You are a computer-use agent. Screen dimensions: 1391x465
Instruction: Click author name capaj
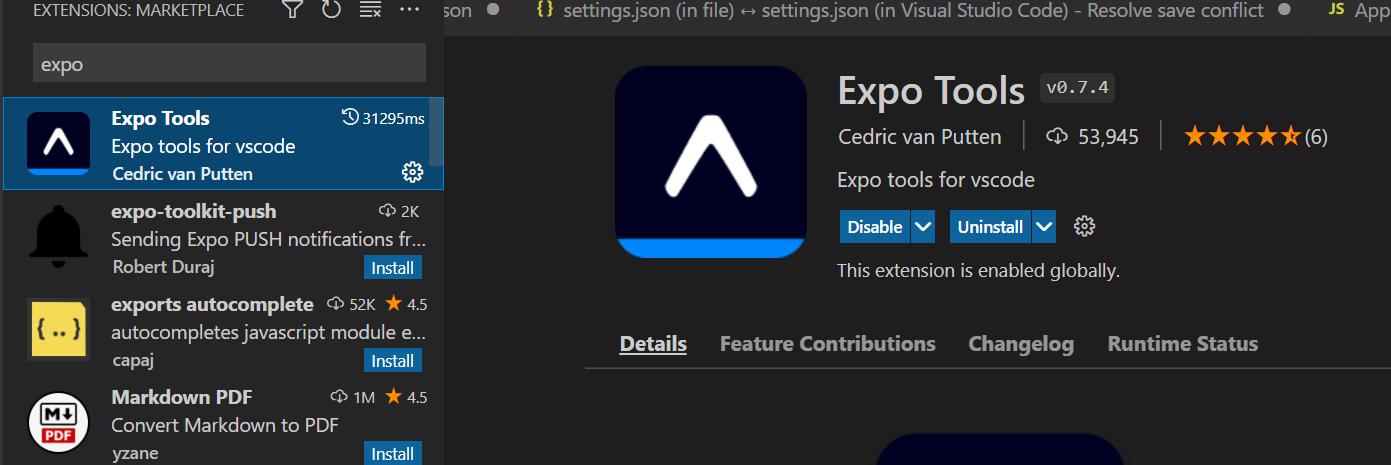132,360
